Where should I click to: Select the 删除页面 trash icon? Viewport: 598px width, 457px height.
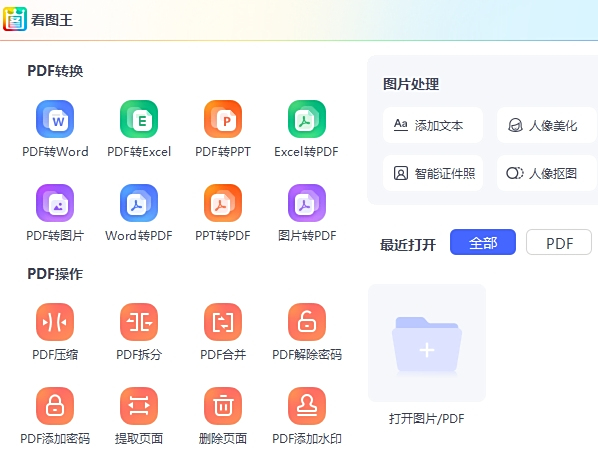click(x=223, y=406)
